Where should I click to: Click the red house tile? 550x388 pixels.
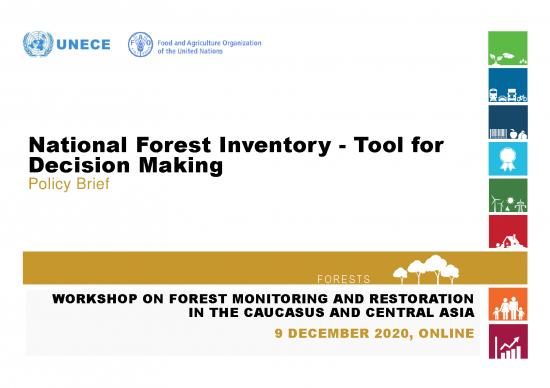[x=508, y=232]
